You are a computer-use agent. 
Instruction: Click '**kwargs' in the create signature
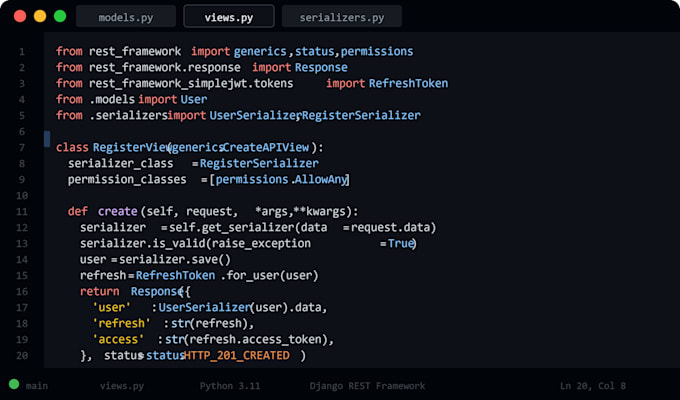tap(320, 212)
